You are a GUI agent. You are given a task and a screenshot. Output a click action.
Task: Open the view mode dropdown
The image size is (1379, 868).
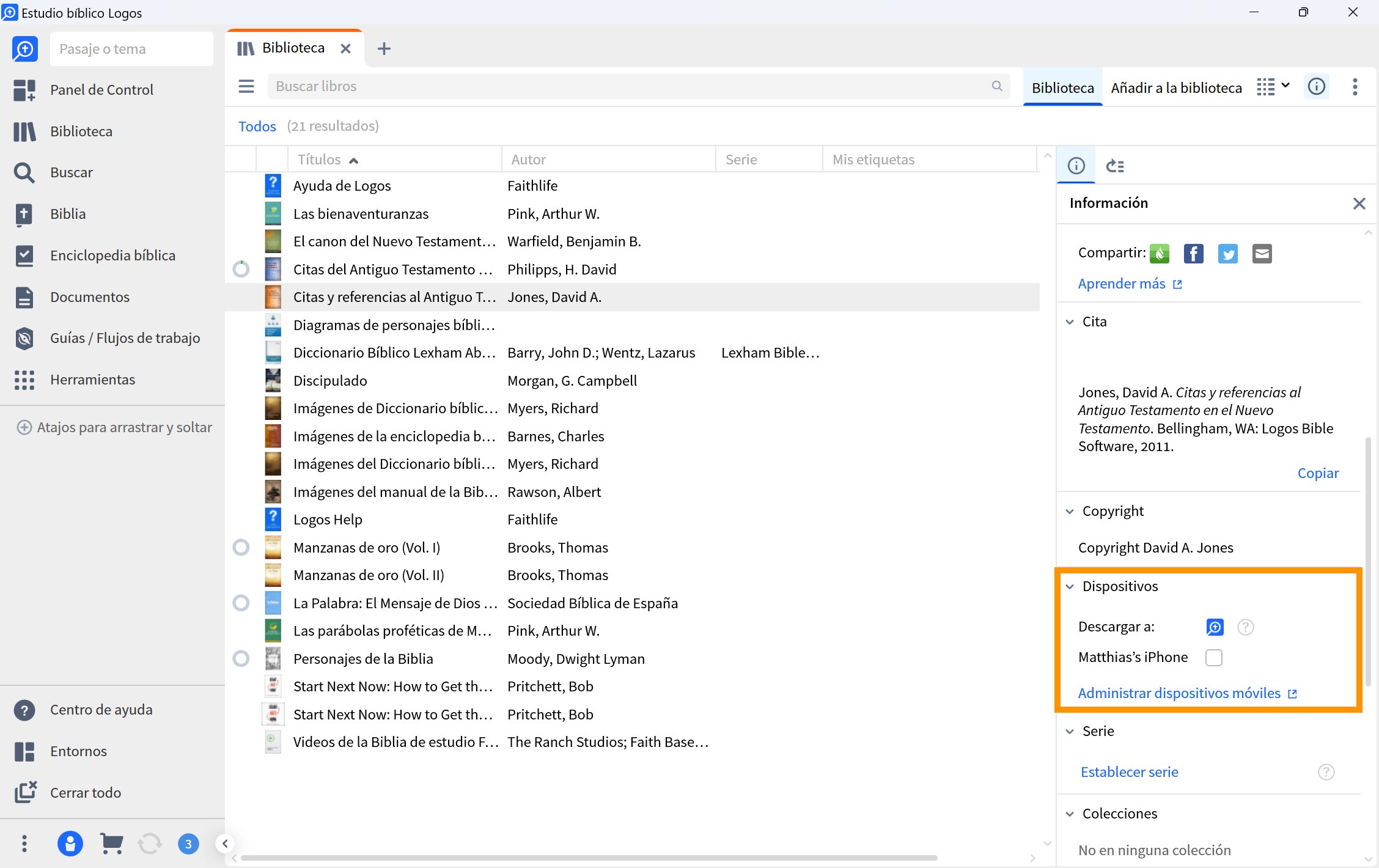[x=1273, y=87]
